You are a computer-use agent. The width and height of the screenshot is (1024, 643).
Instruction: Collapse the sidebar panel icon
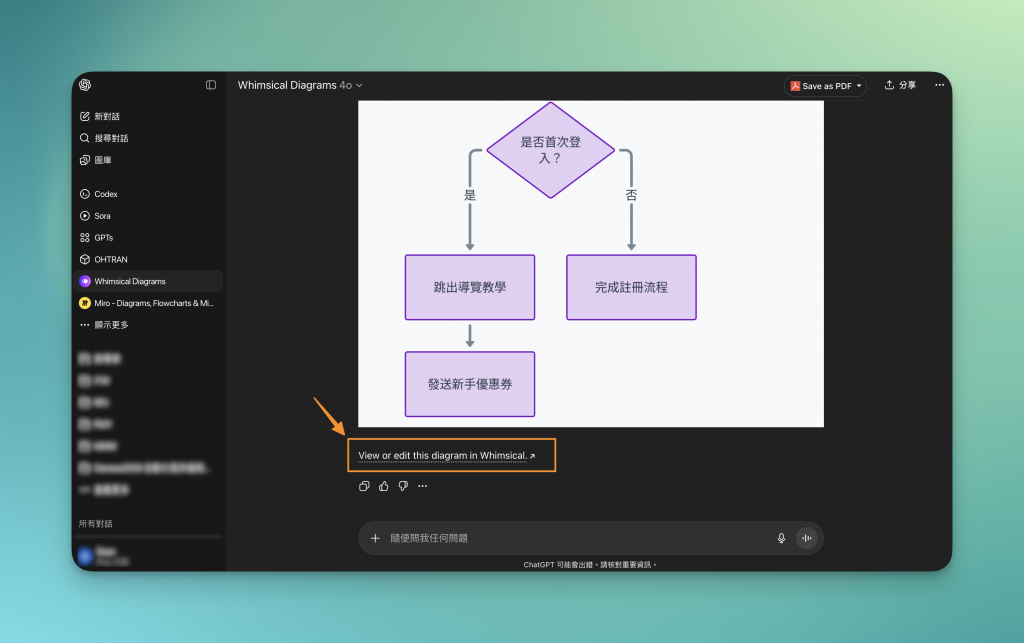pyautogui.click(x=211, y=85)
